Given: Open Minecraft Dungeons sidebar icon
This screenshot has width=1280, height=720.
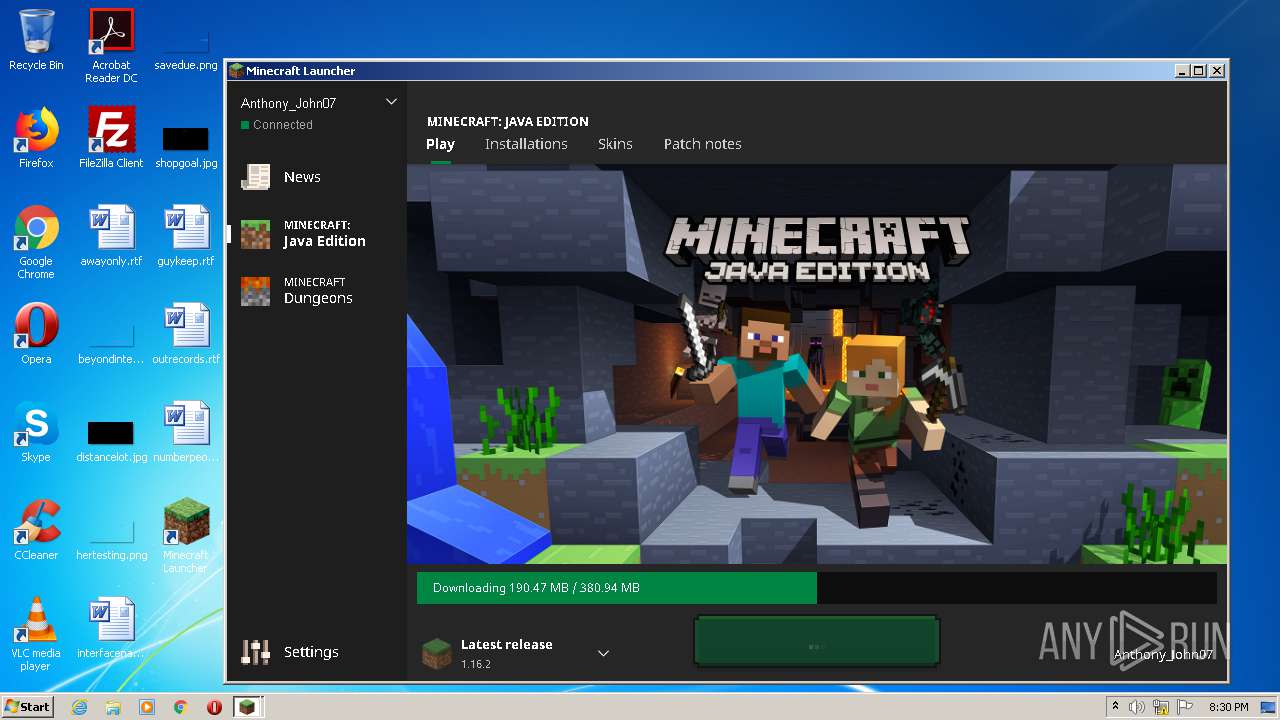Looking at the screenshot, I should pyautogui.click(x=256, y=291).
